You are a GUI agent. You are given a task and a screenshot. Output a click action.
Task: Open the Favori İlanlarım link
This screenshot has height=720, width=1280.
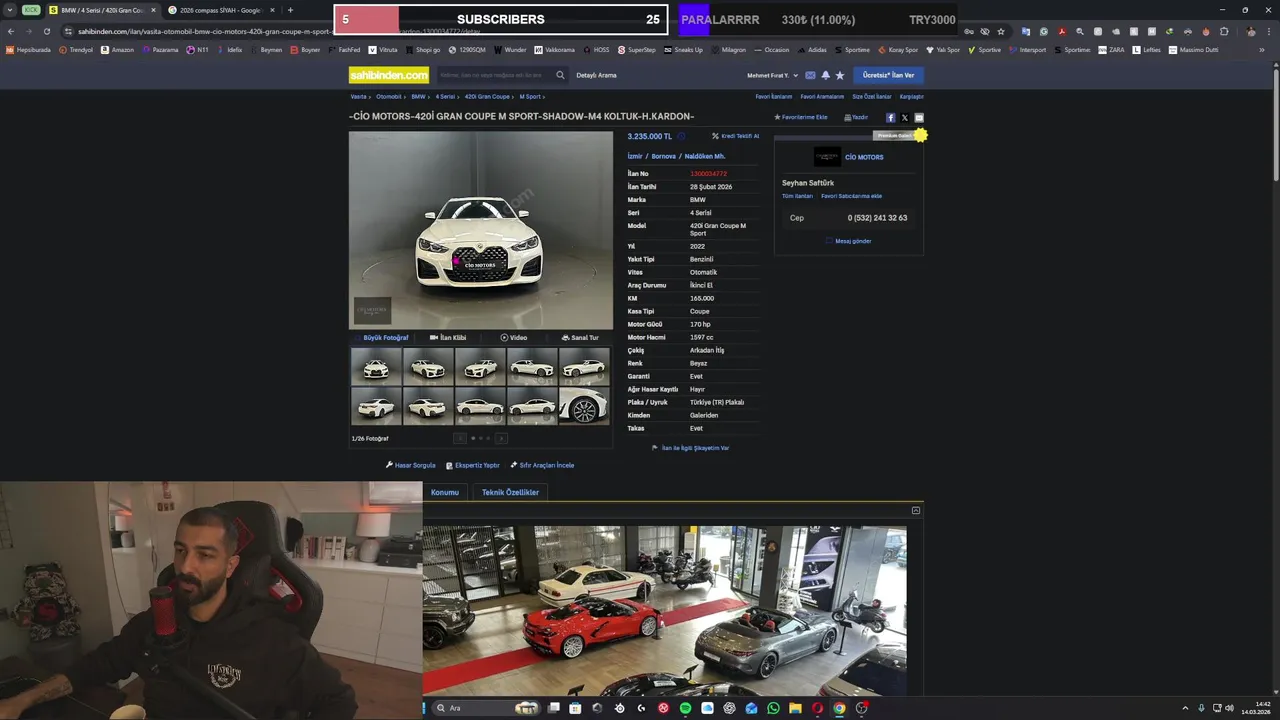[774, 97]
